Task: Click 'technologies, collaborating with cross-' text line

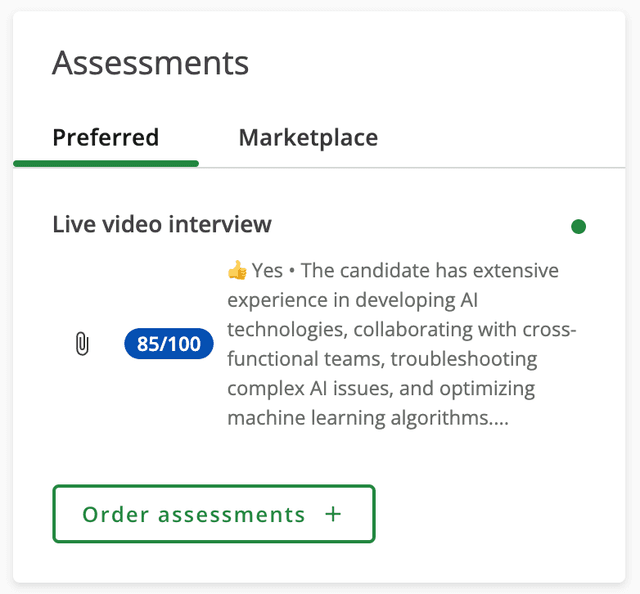Action: (x=401, y=330)
